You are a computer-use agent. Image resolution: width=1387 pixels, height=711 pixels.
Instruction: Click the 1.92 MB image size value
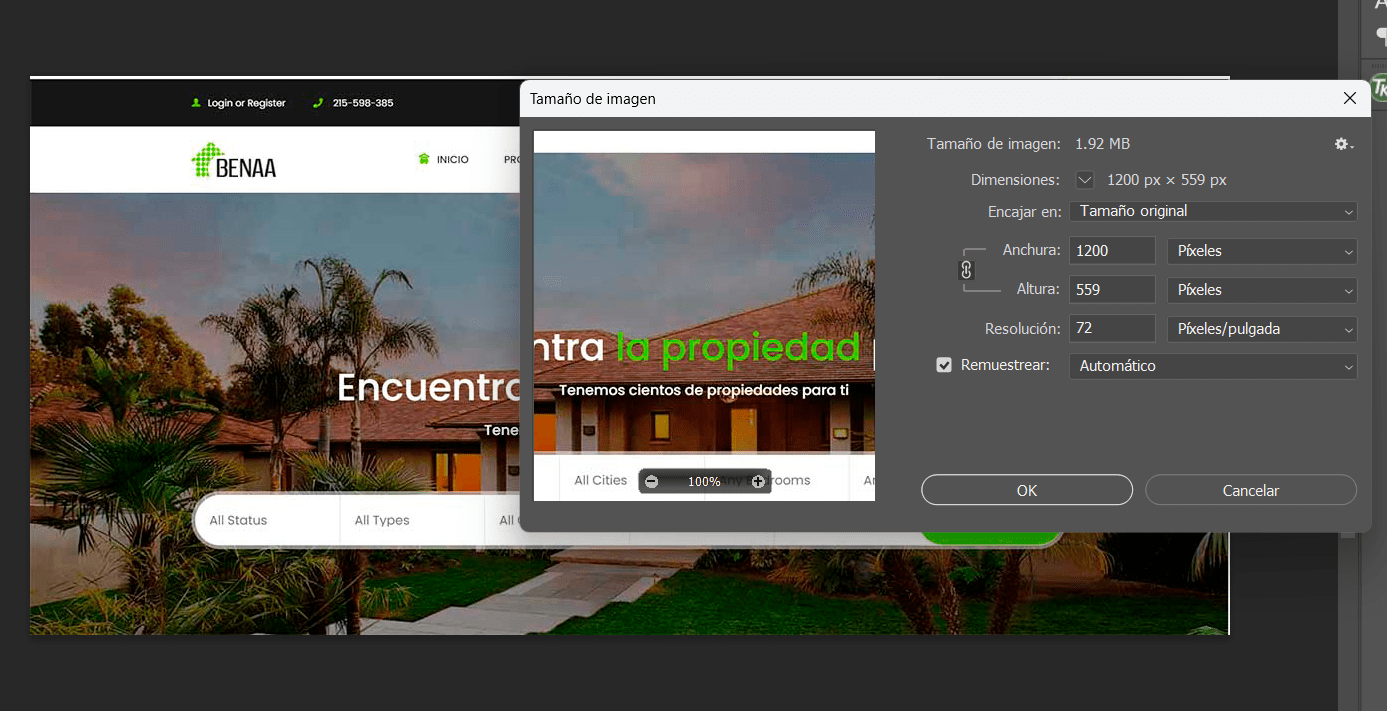tap(1103, 144)
